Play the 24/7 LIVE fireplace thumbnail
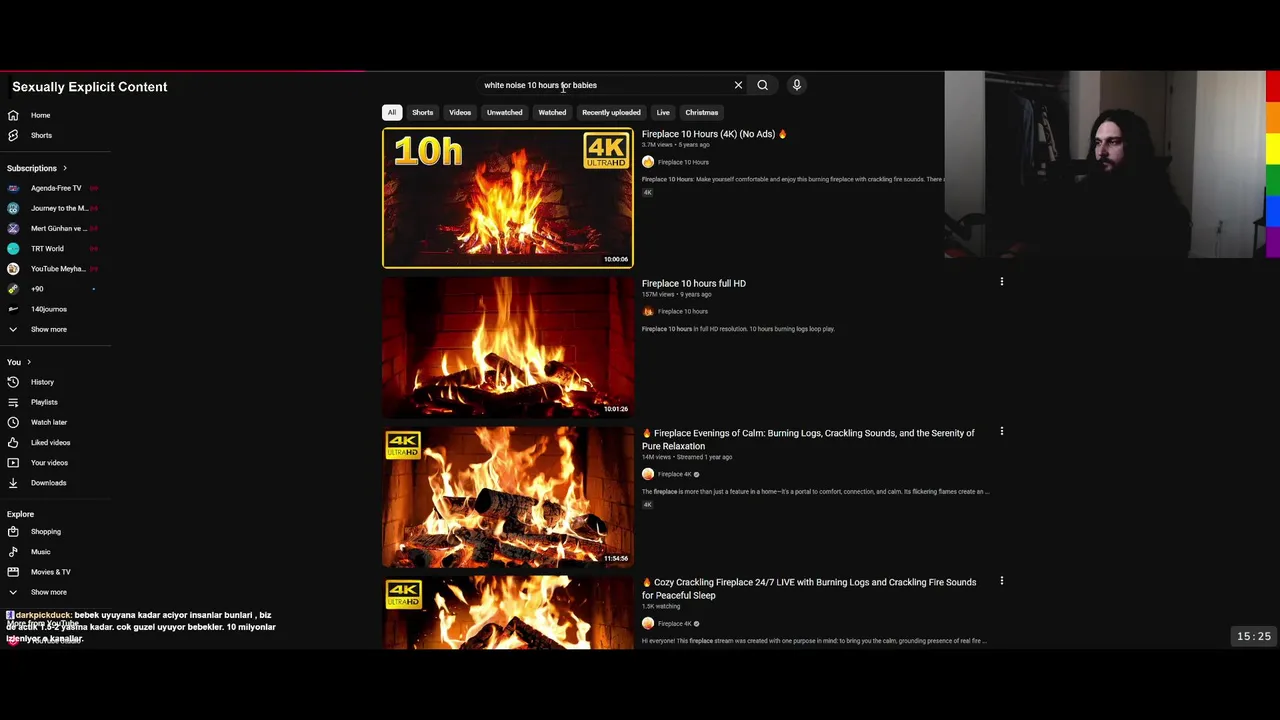The height and width of the screenshot is (720, 1280). click(x=508, y=613)
